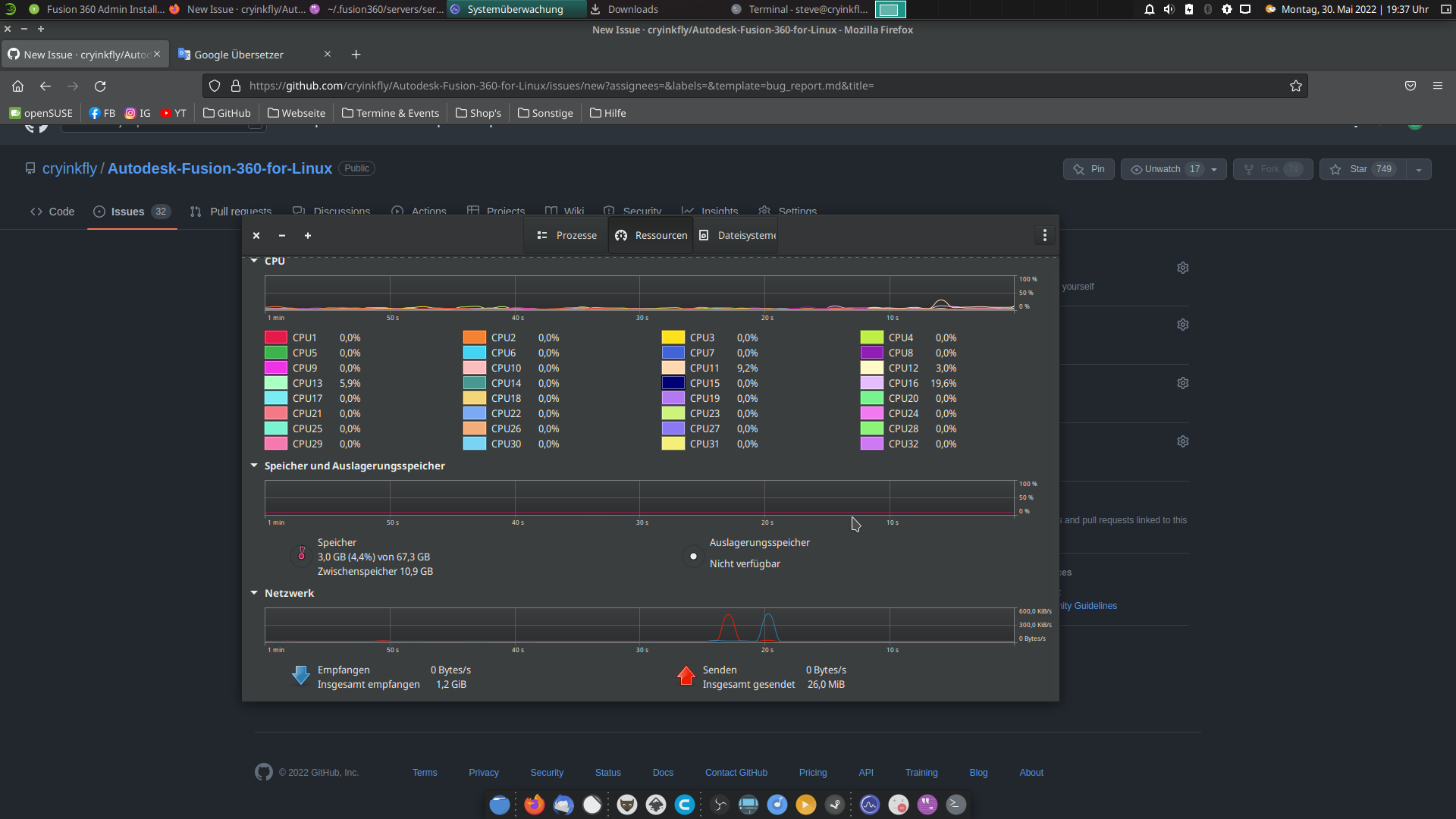1456x819 pixels.
Task: Click the Firefox home icon
Action: 18,86
